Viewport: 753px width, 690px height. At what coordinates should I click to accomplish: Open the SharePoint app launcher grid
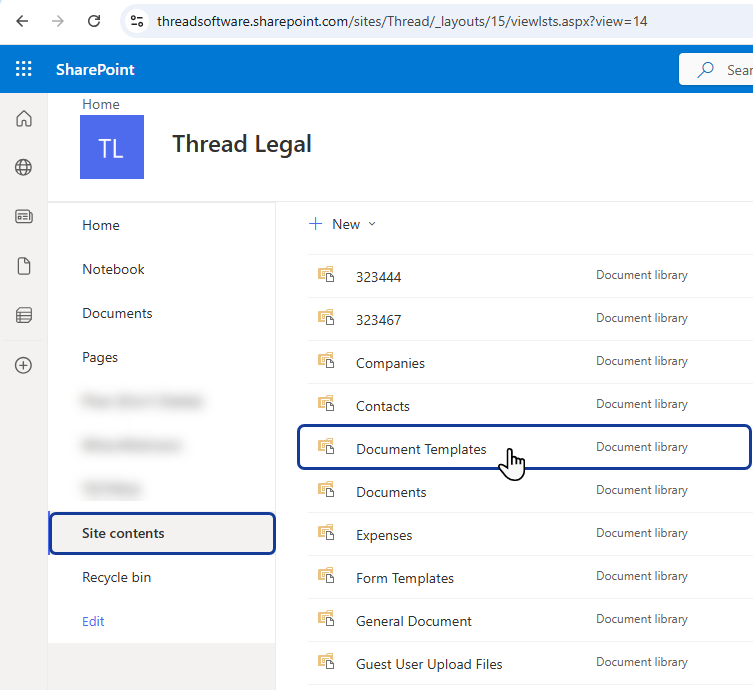click(x=24, y=69)
